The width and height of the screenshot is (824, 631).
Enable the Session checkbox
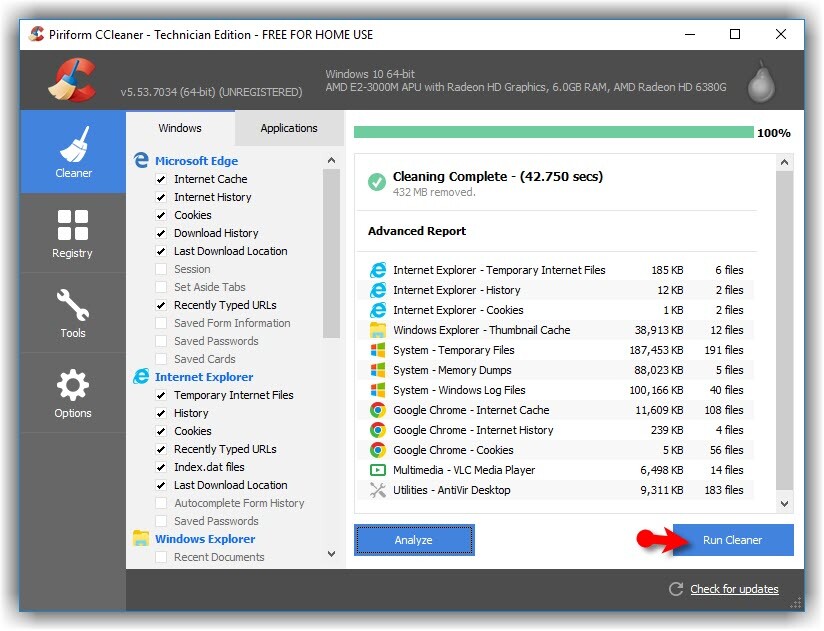point(161,269)
